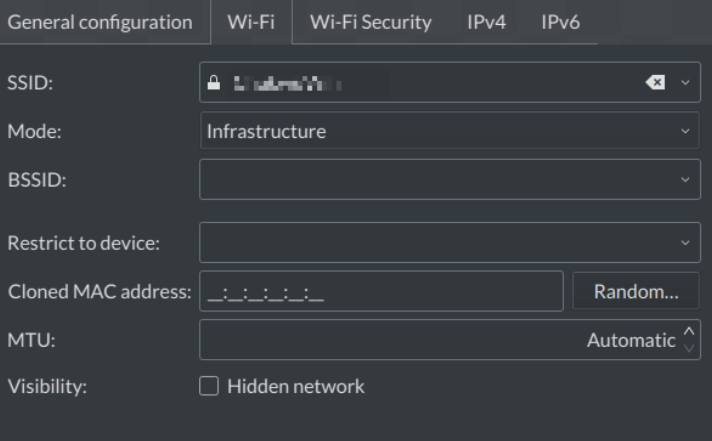Click into the SSID name text field

coord(420,82)
